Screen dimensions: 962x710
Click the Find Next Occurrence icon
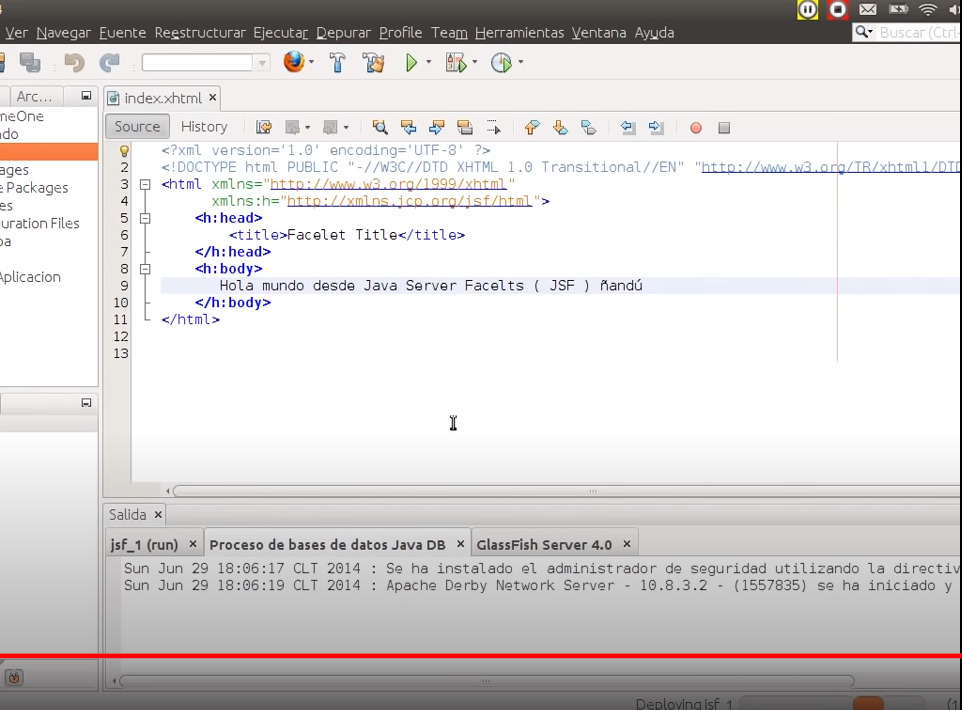436,127
